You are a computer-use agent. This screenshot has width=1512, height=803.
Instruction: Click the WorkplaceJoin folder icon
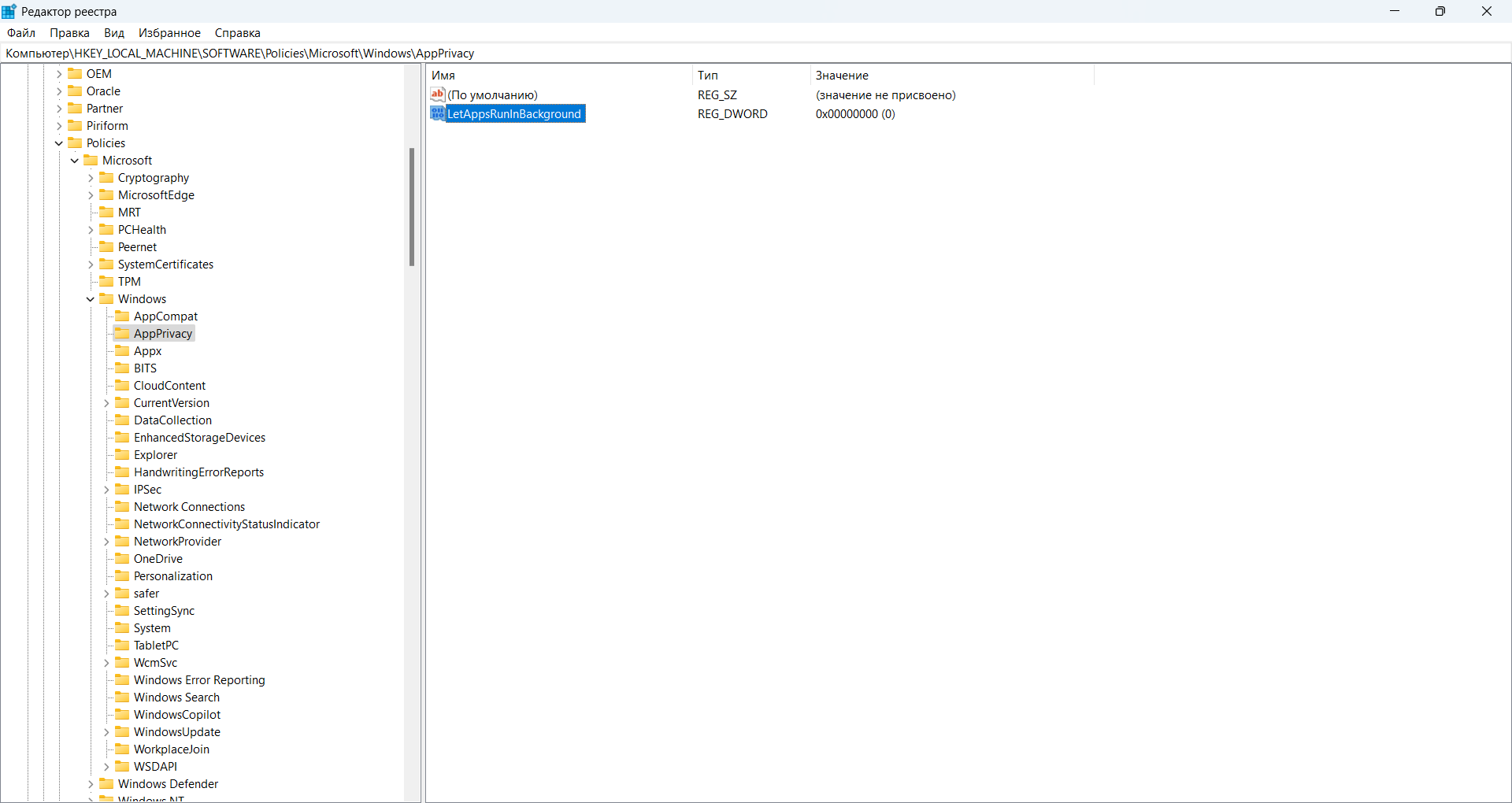click(x=122, y=749)
